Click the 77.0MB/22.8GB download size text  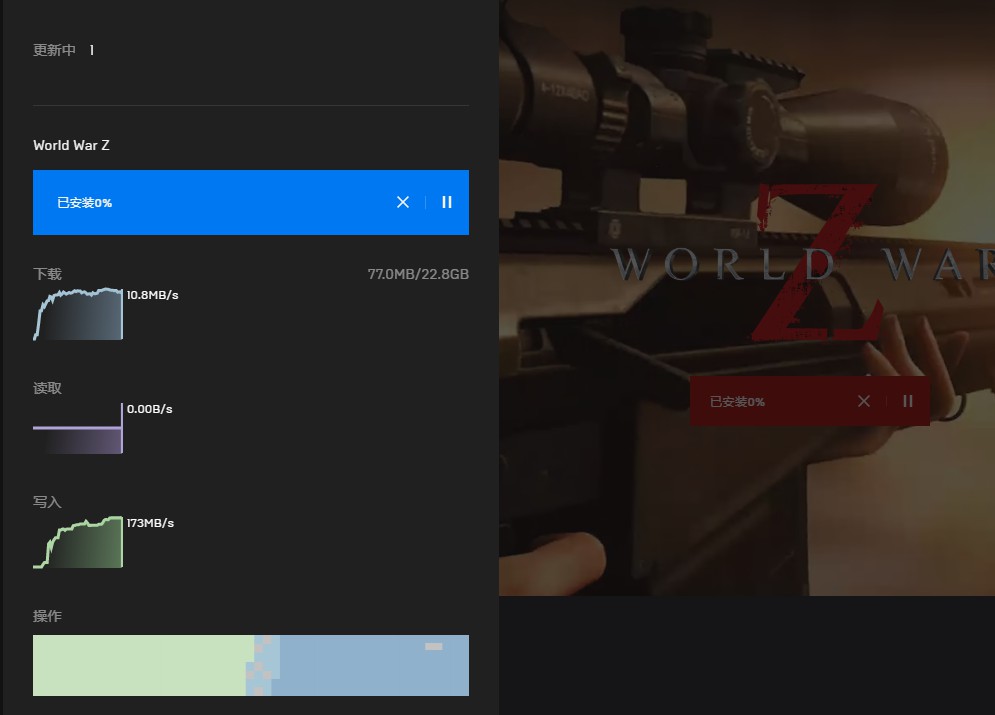[x=418, y=274]
